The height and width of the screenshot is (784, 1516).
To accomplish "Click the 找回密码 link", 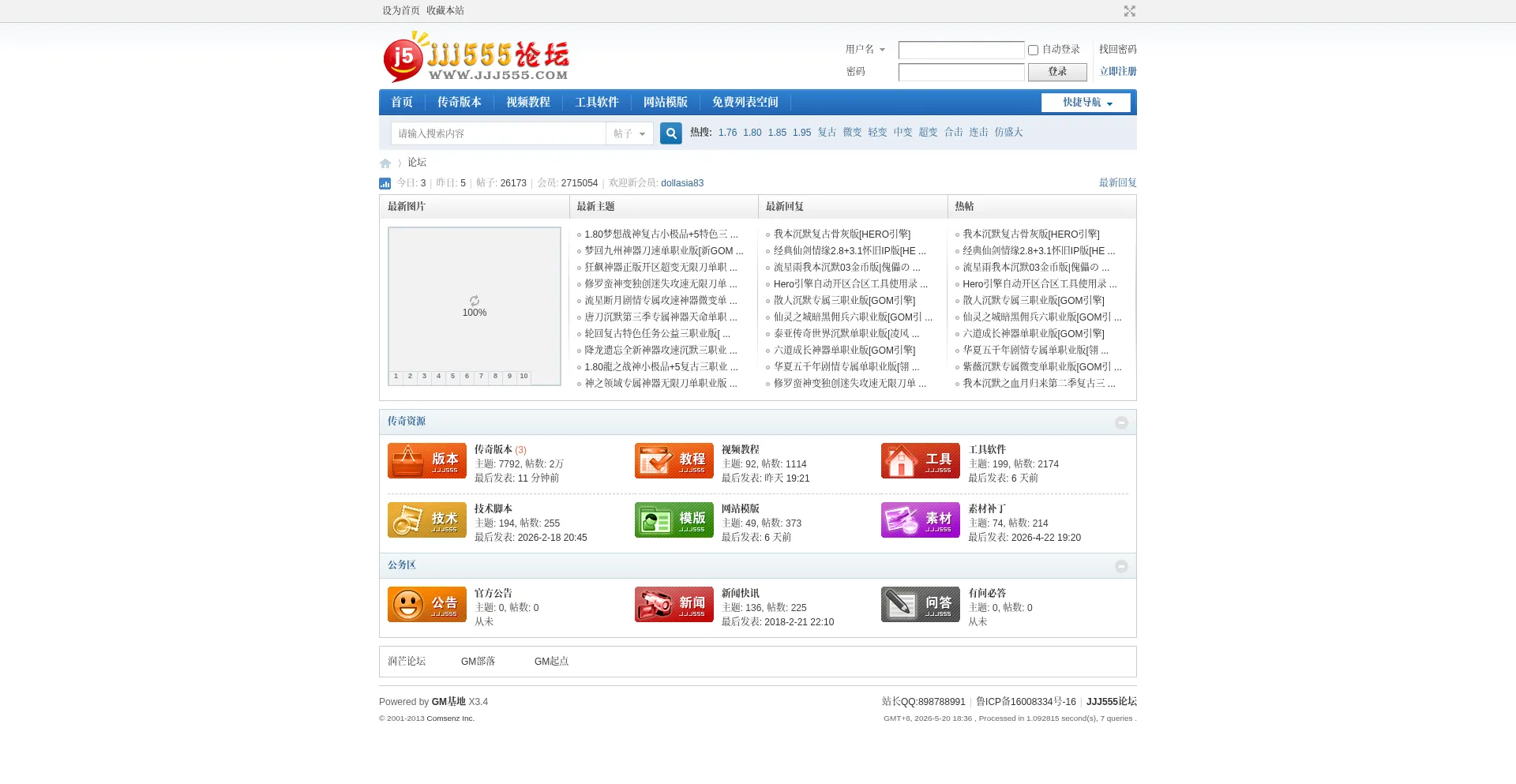I will point(1118,49).
